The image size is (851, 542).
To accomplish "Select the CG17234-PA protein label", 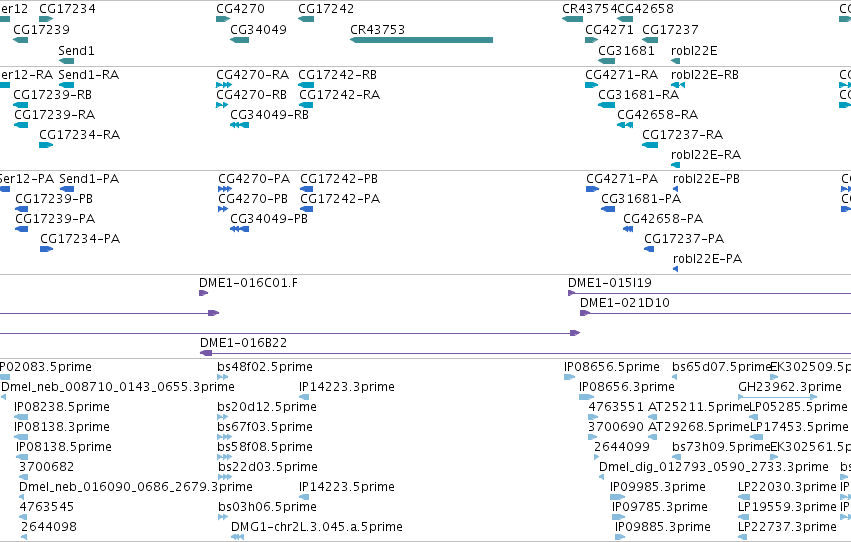I will click(80, 239).
